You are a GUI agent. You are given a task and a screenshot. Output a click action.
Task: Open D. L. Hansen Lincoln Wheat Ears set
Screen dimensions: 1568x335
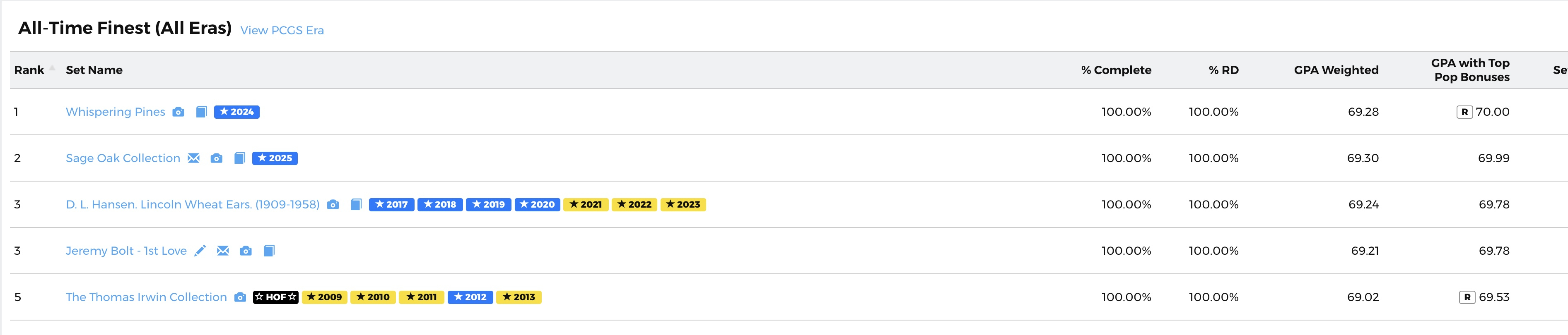tap(192, 204)
